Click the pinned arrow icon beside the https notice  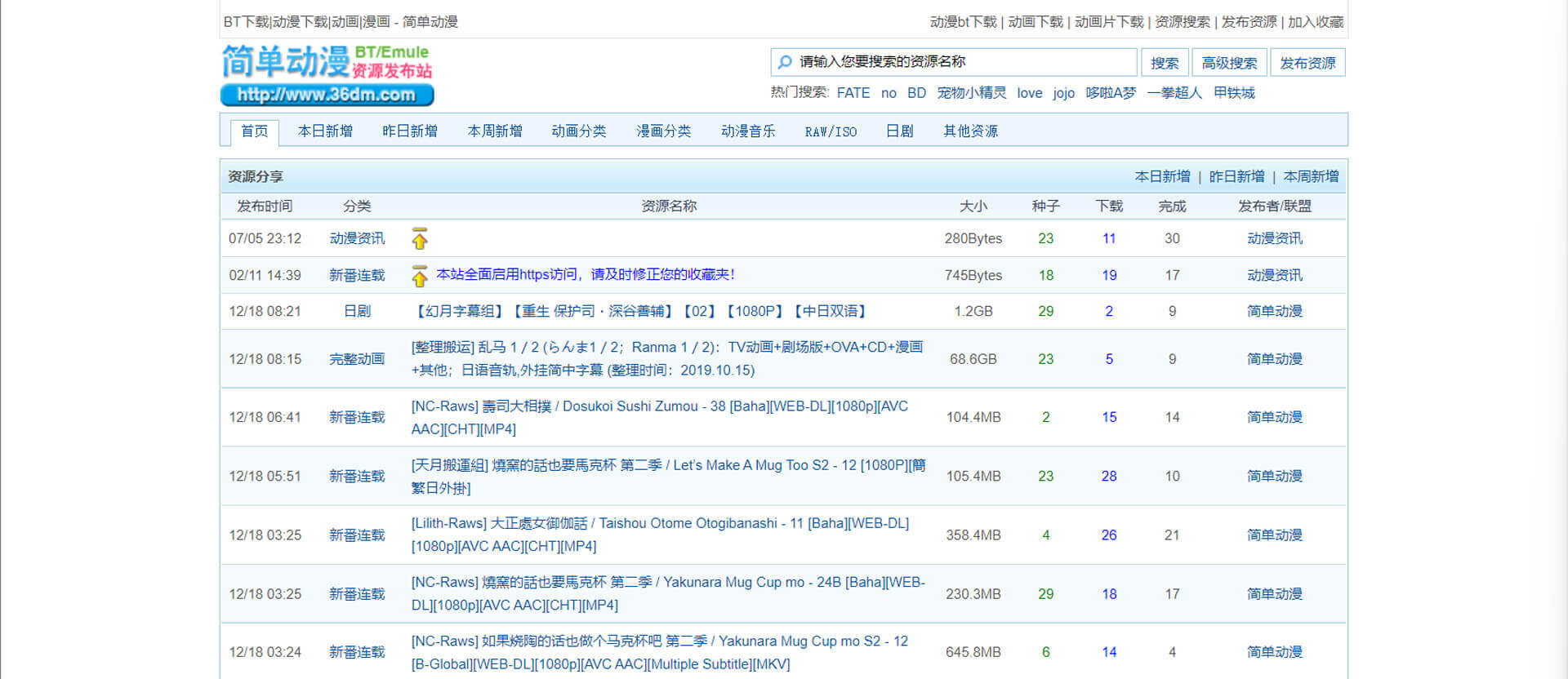(x=420, y=276)
